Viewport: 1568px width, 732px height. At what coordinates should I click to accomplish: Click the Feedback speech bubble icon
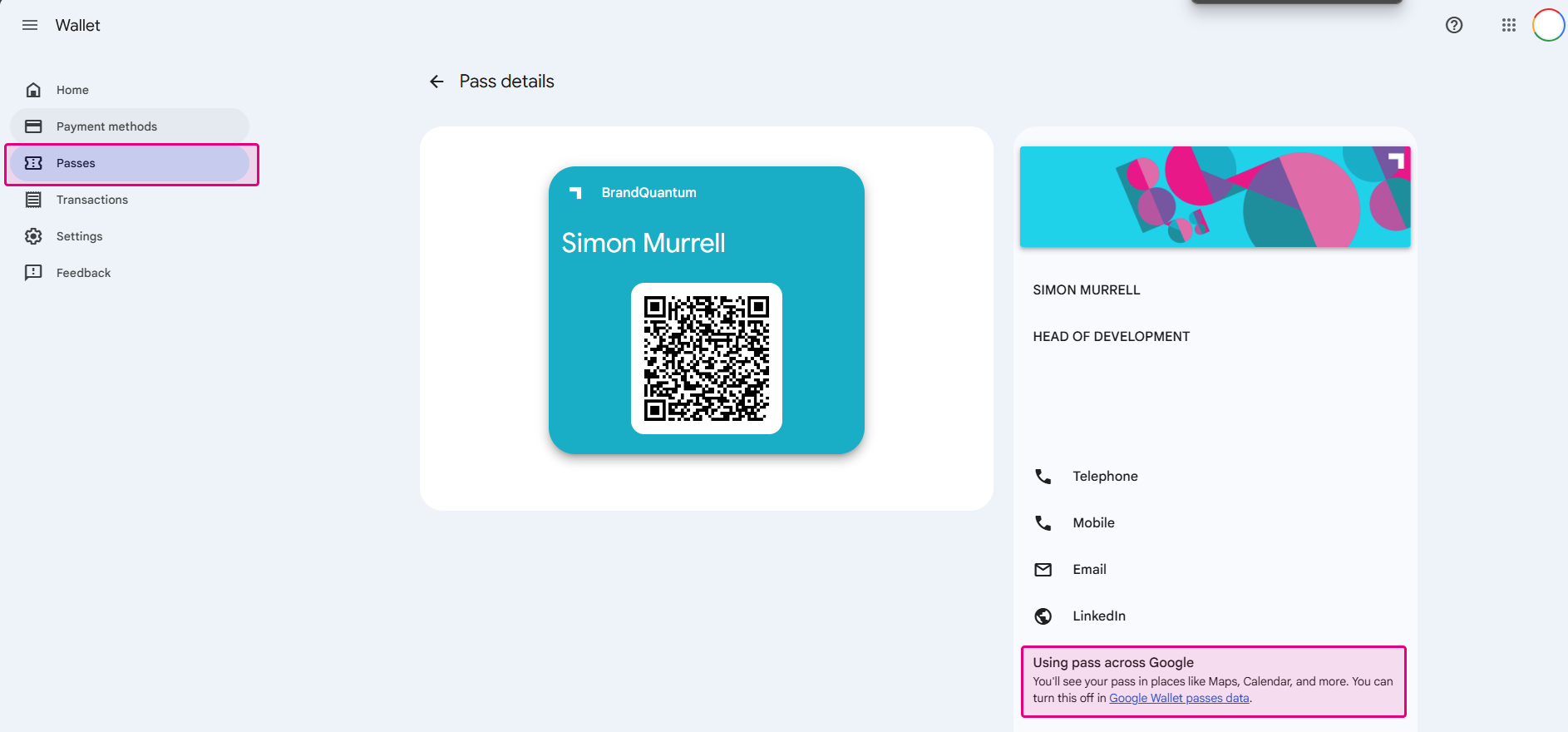(33, 273)
